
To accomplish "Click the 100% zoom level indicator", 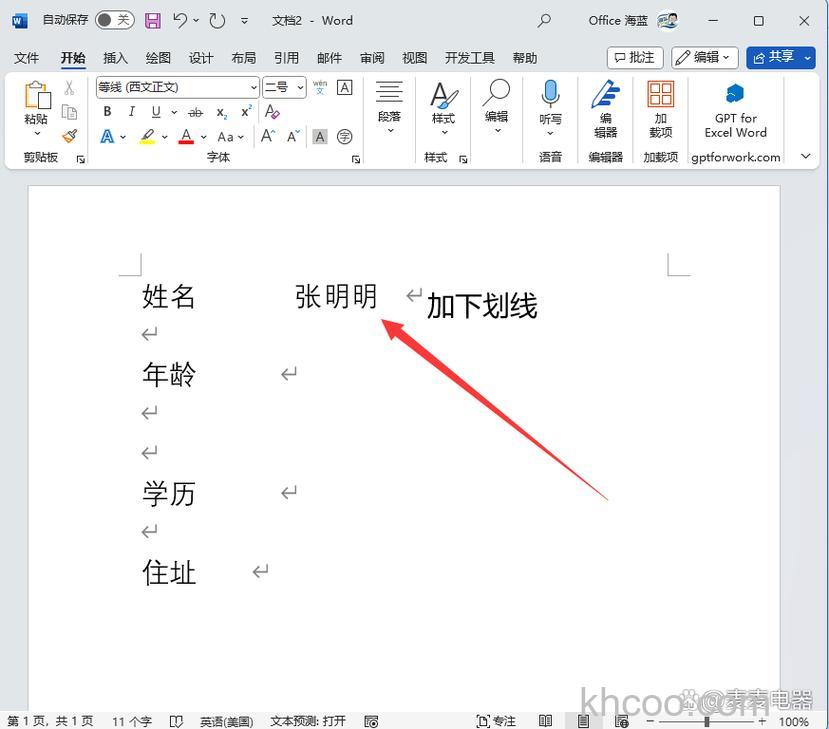I will coord(794,721).
